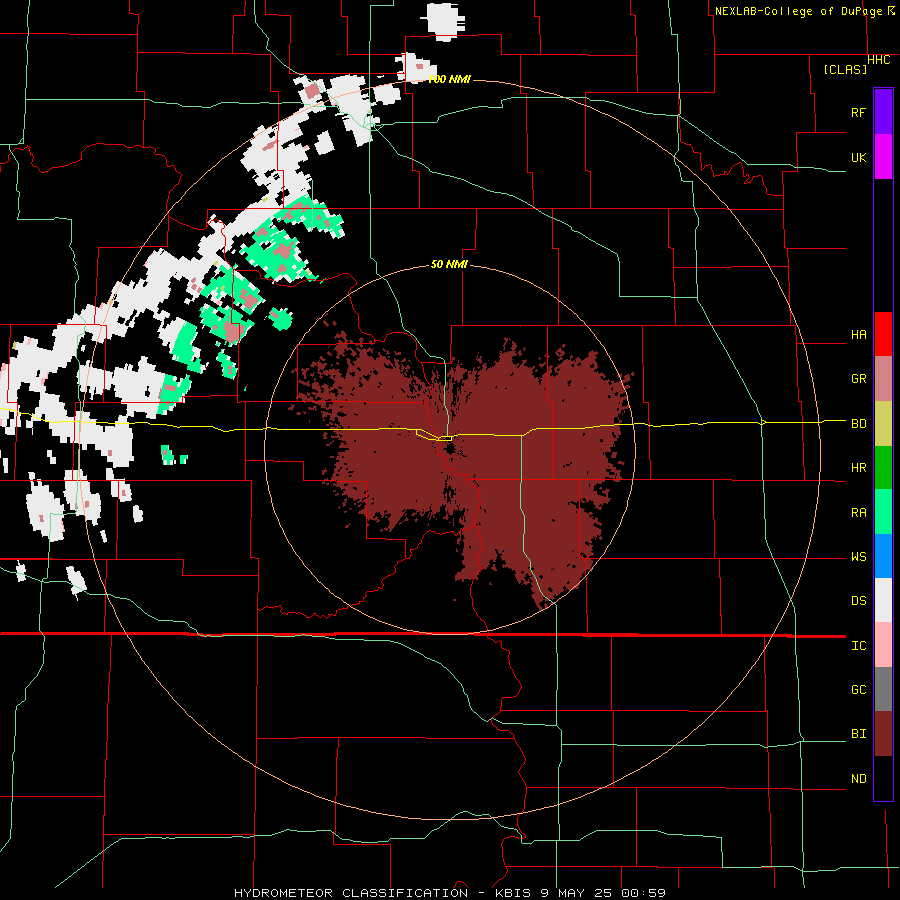The width and height of the screenshot is (900, 900).
Task: Select the "HR" legend label
Action: 858,468
